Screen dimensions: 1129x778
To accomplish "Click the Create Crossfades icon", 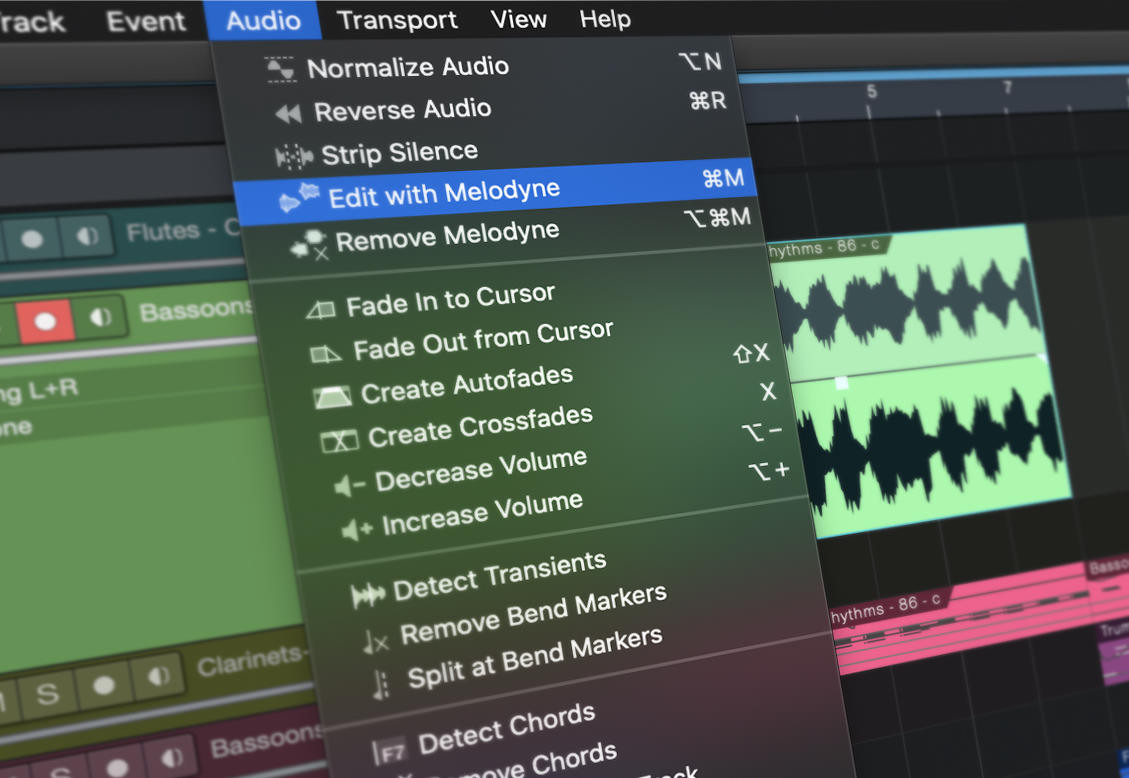I will click(x=339, y=440).
